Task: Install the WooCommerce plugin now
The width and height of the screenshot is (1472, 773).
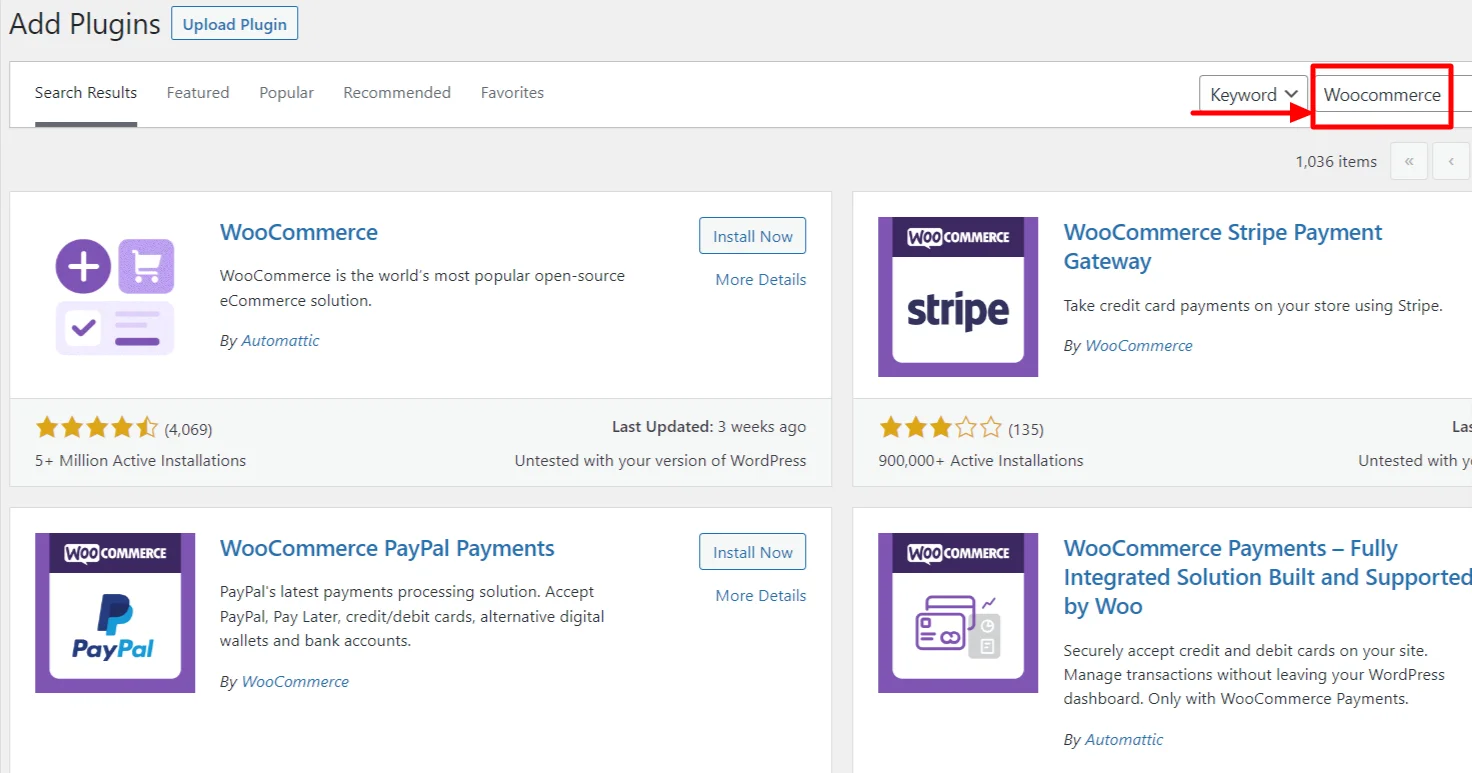Action: [x=752, y=236]
